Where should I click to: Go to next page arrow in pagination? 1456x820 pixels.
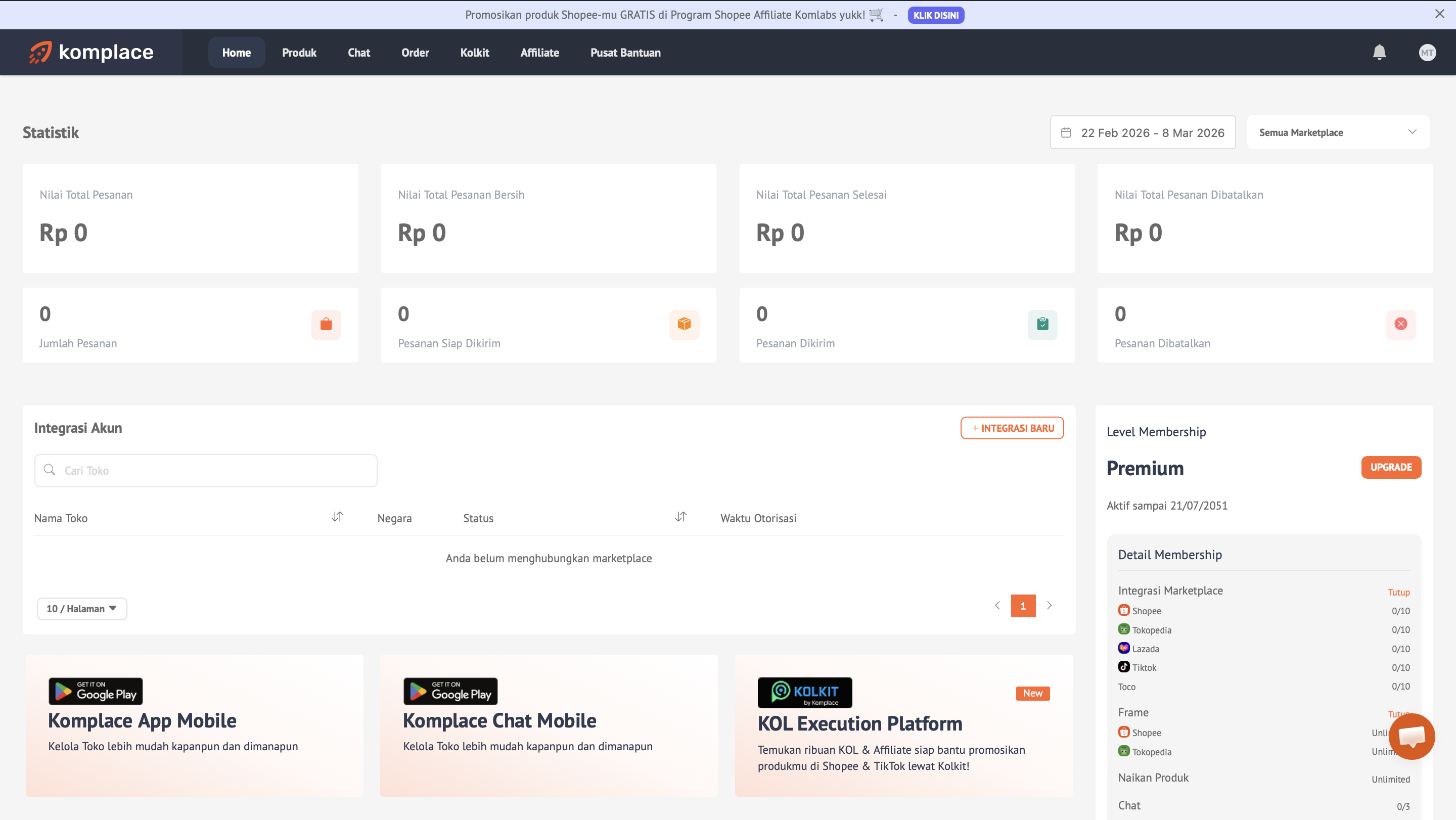pos(1049,606)
